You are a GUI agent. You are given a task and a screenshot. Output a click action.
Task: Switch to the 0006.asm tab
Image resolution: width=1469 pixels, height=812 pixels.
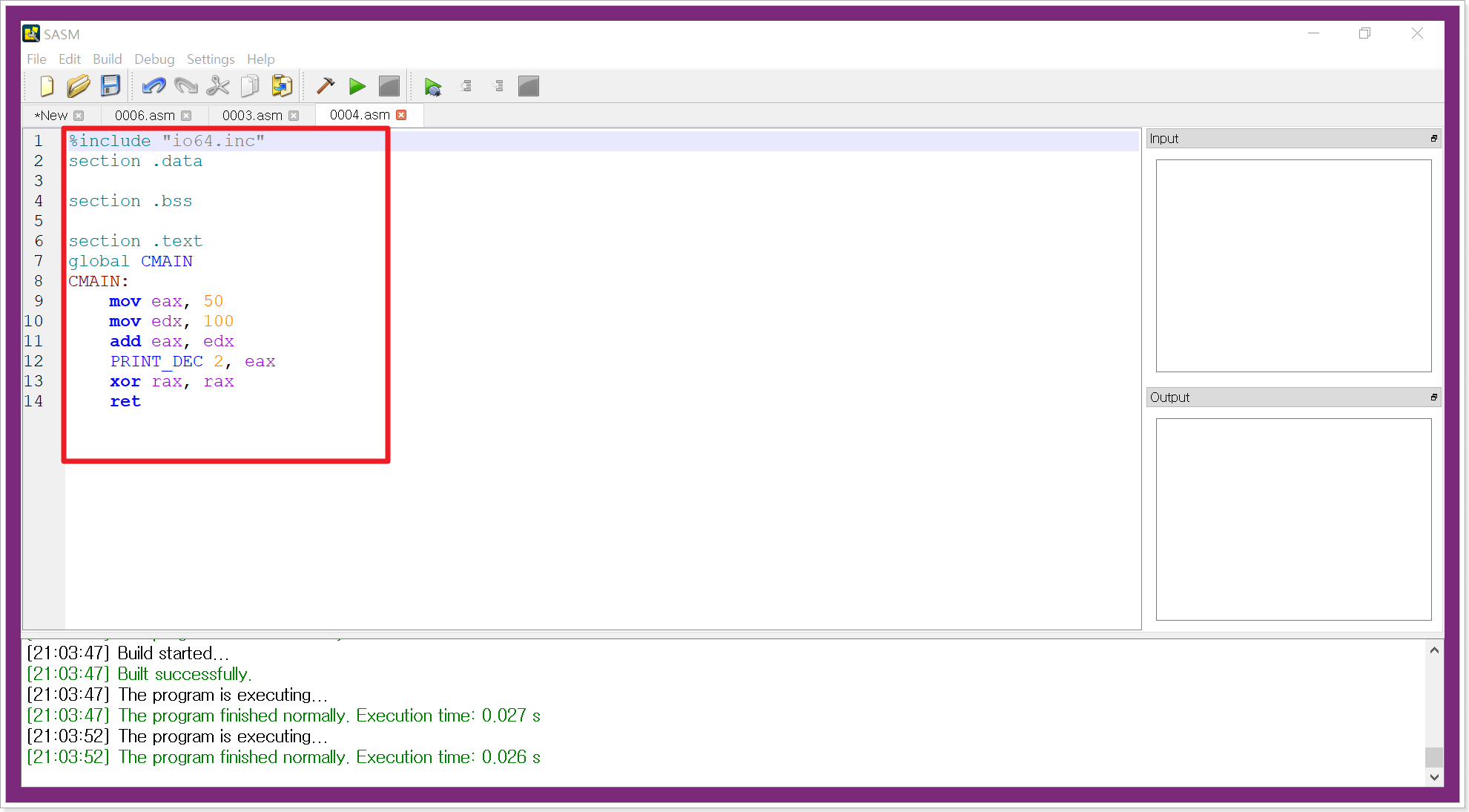point(145,116)
